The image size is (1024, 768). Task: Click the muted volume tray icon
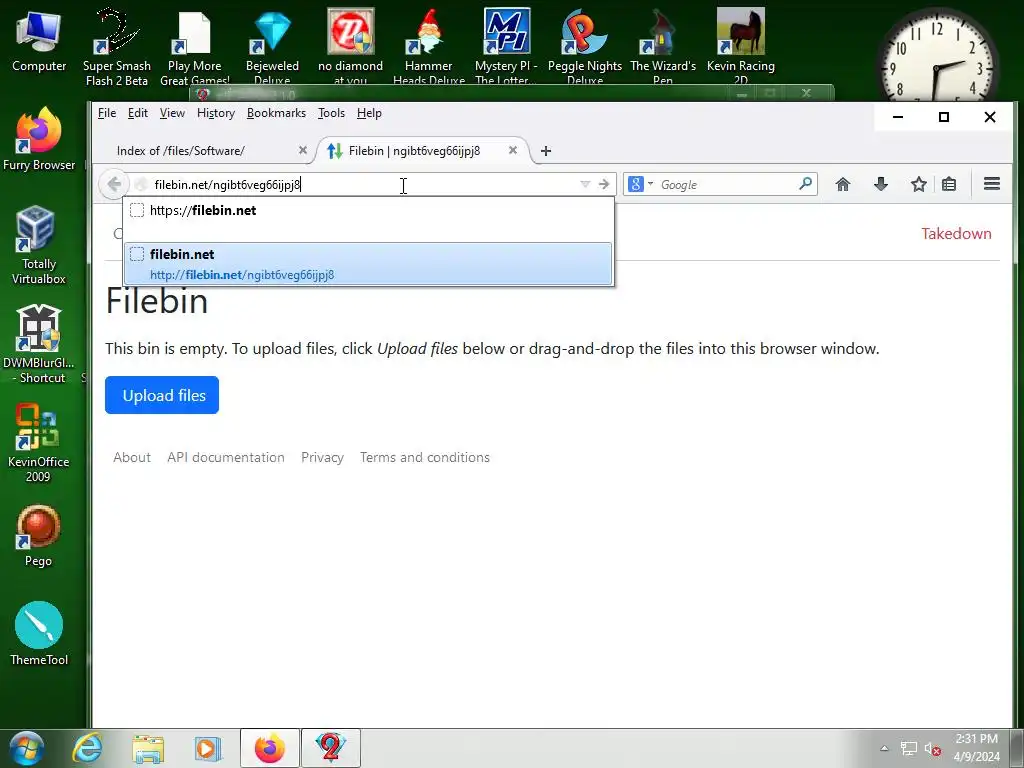click(x=932, y=749)
